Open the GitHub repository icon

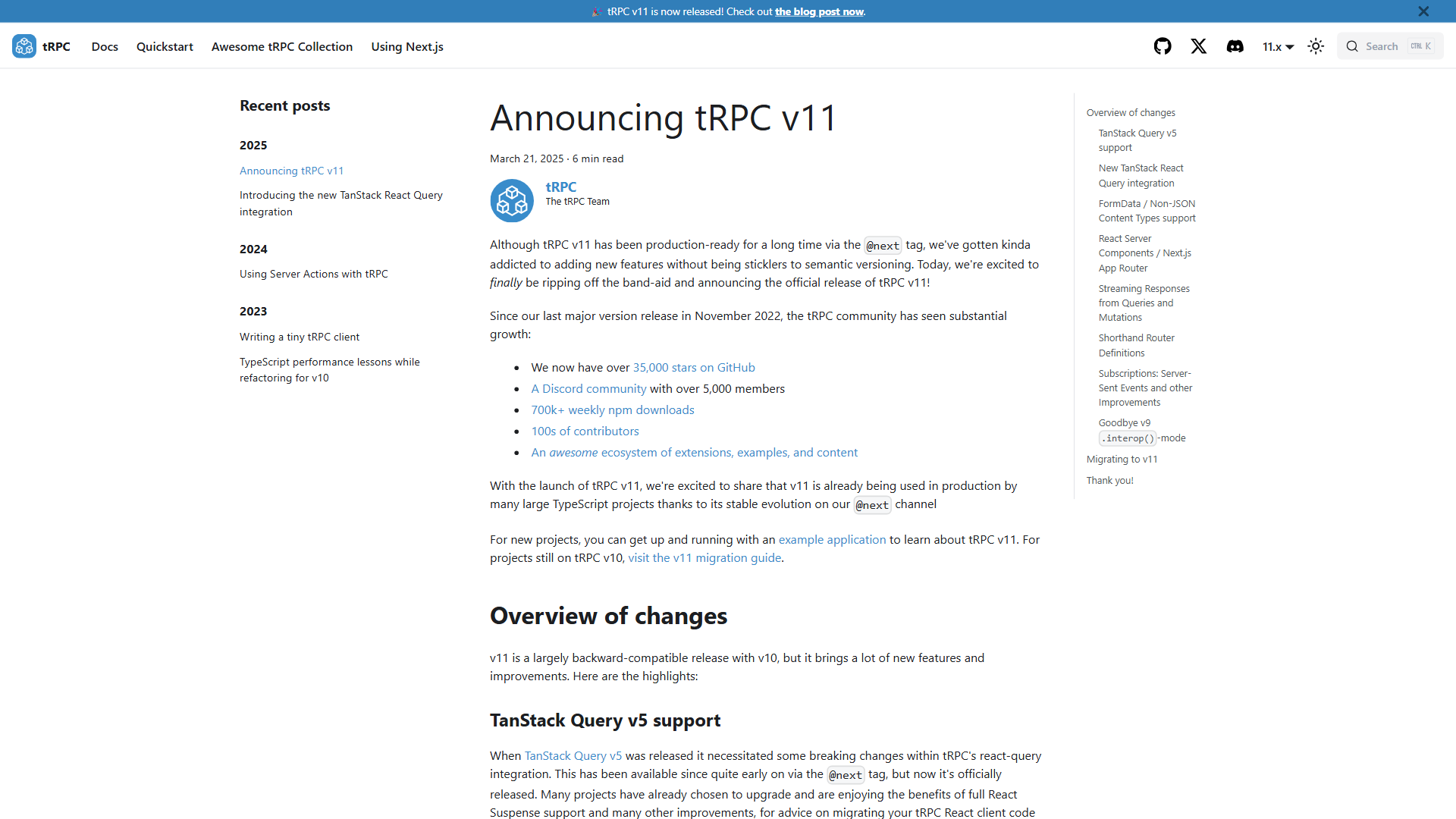(1163, 46)
